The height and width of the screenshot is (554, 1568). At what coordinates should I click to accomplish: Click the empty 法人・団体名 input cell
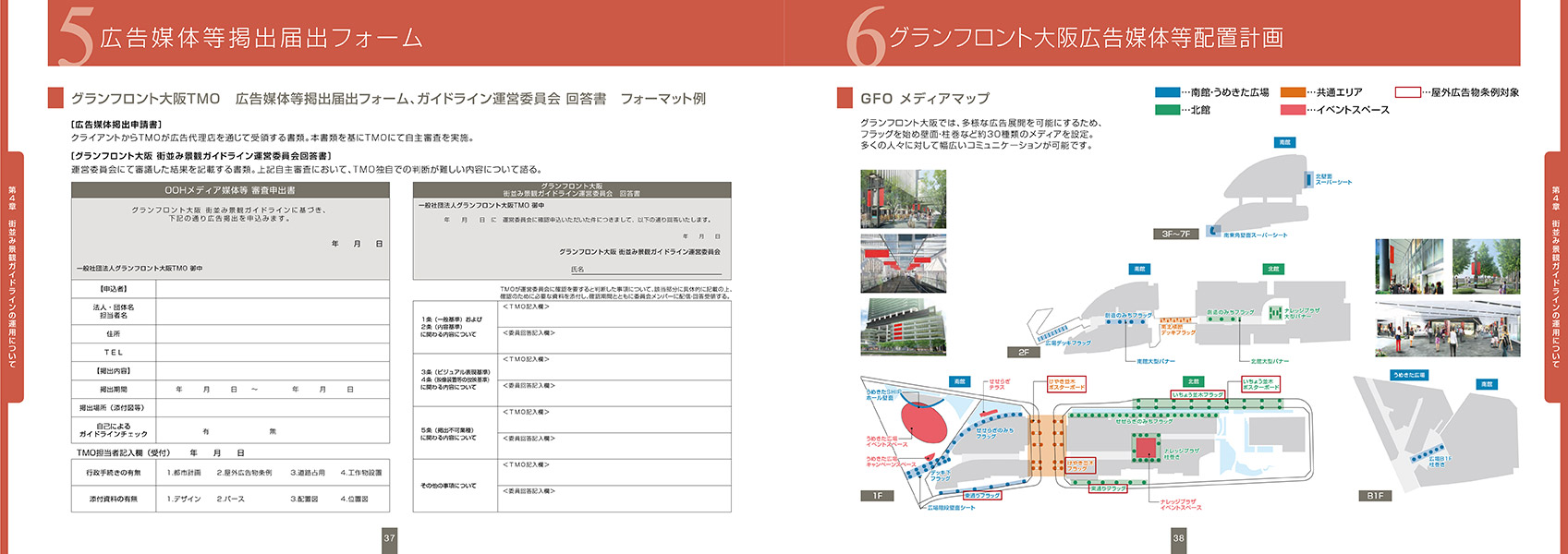click(x=273, y=311)
